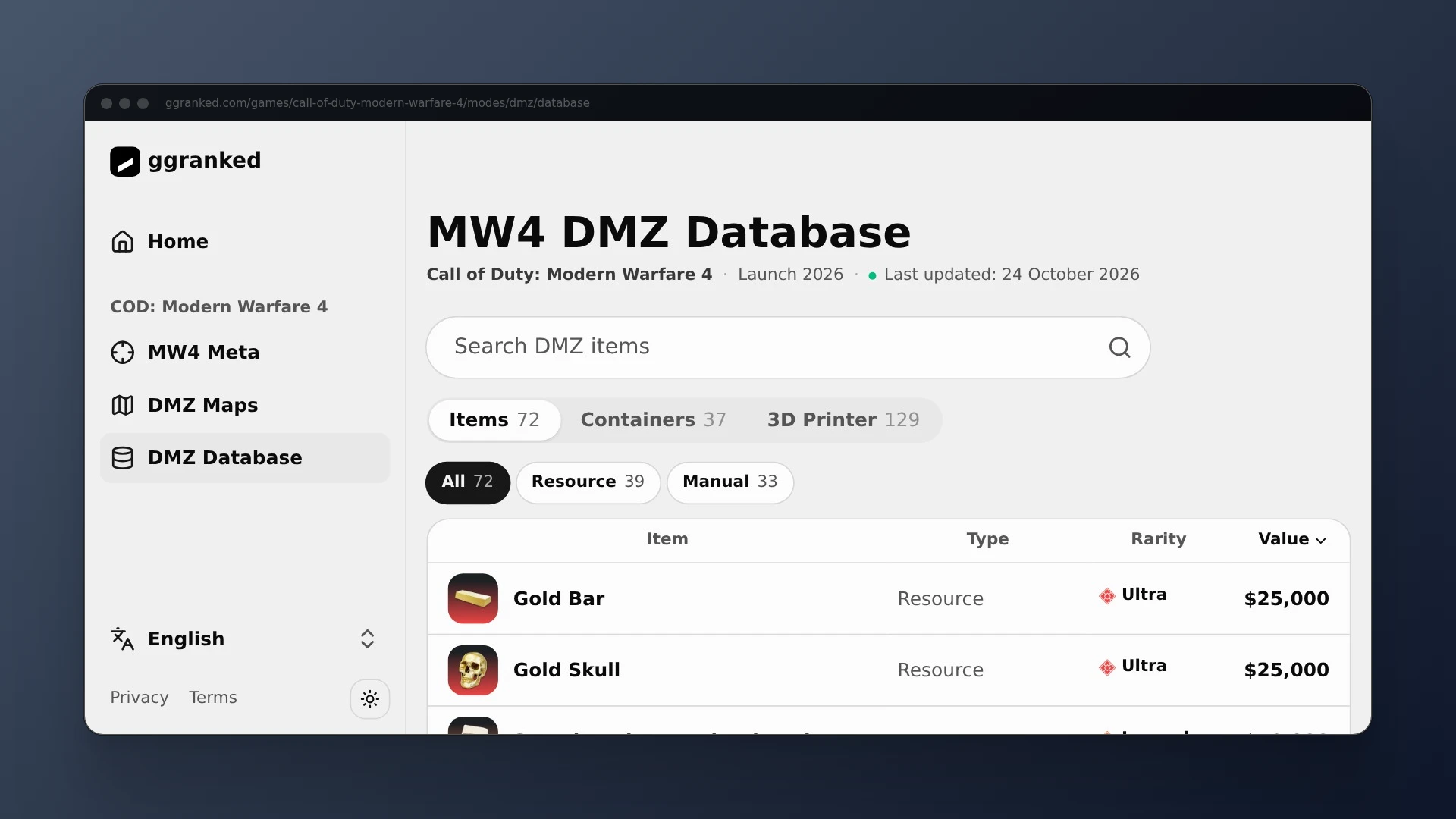
Task: Switch to the Items tab
Action: (494, 420)
